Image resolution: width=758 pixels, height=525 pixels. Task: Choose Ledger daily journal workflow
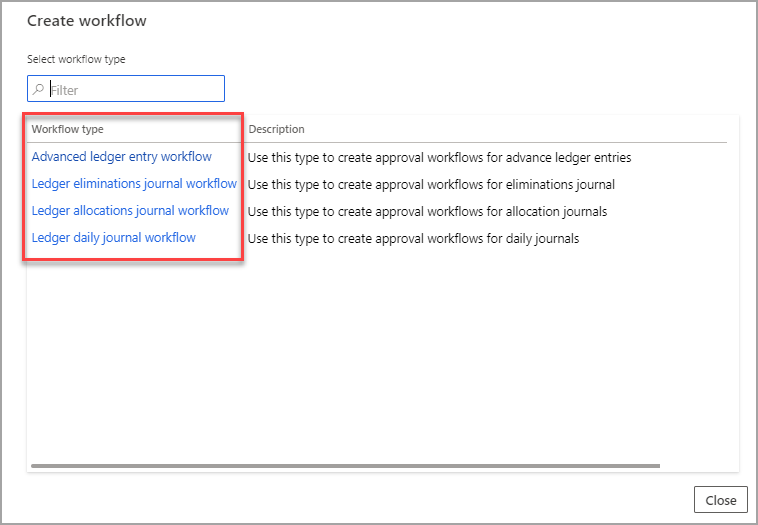tap(114, 238)
